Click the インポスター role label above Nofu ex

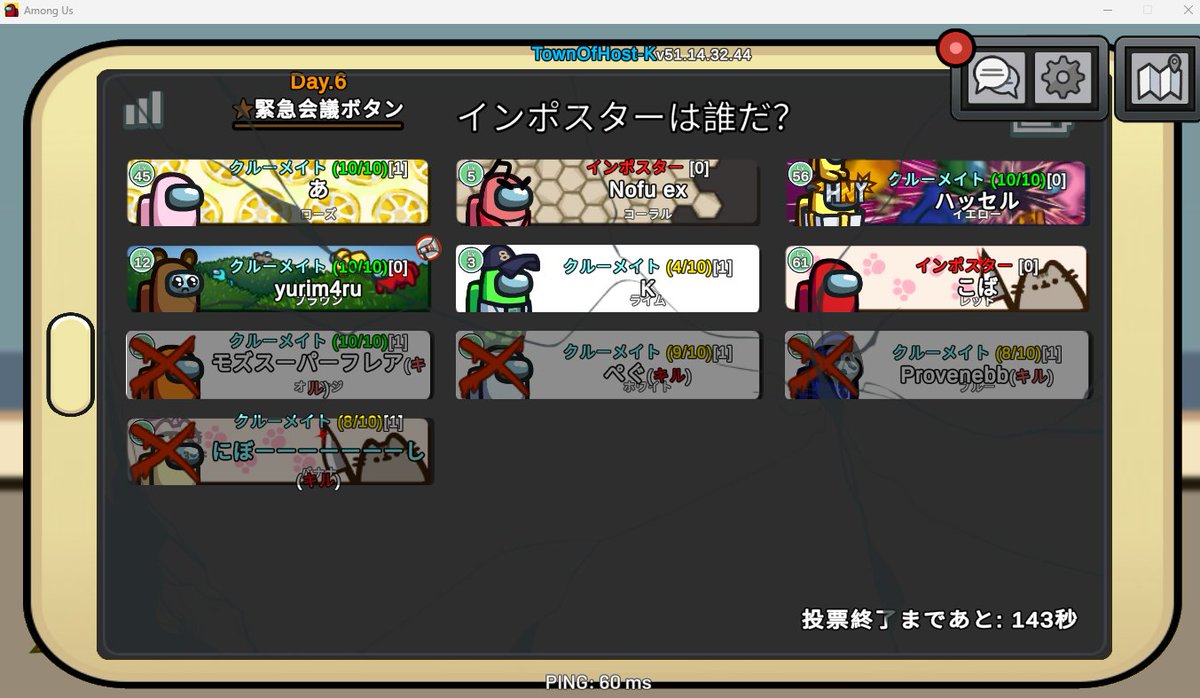point(635,168)
